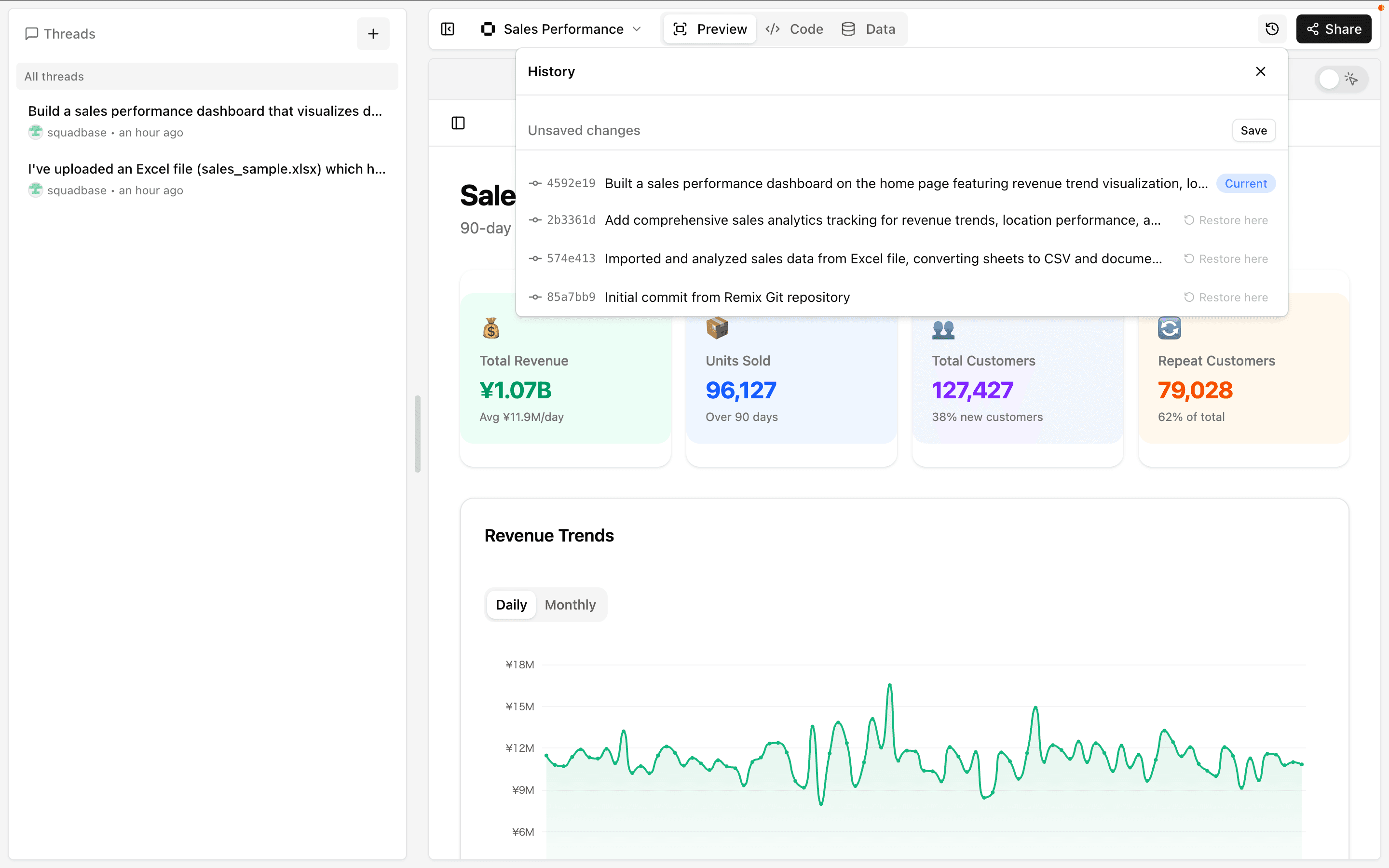Viewport: 1389px width, 868px height.
Task: Click the Repeat Customers refresh emoji icon
Action: 1169,328
